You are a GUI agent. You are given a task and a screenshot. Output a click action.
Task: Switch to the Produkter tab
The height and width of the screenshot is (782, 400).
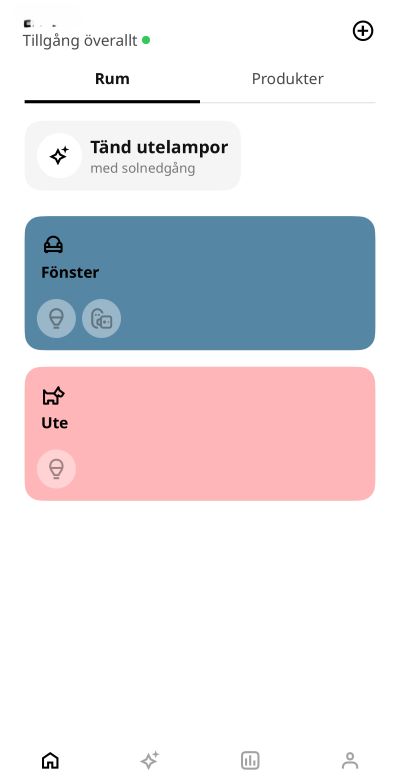(x=288, y=79)
